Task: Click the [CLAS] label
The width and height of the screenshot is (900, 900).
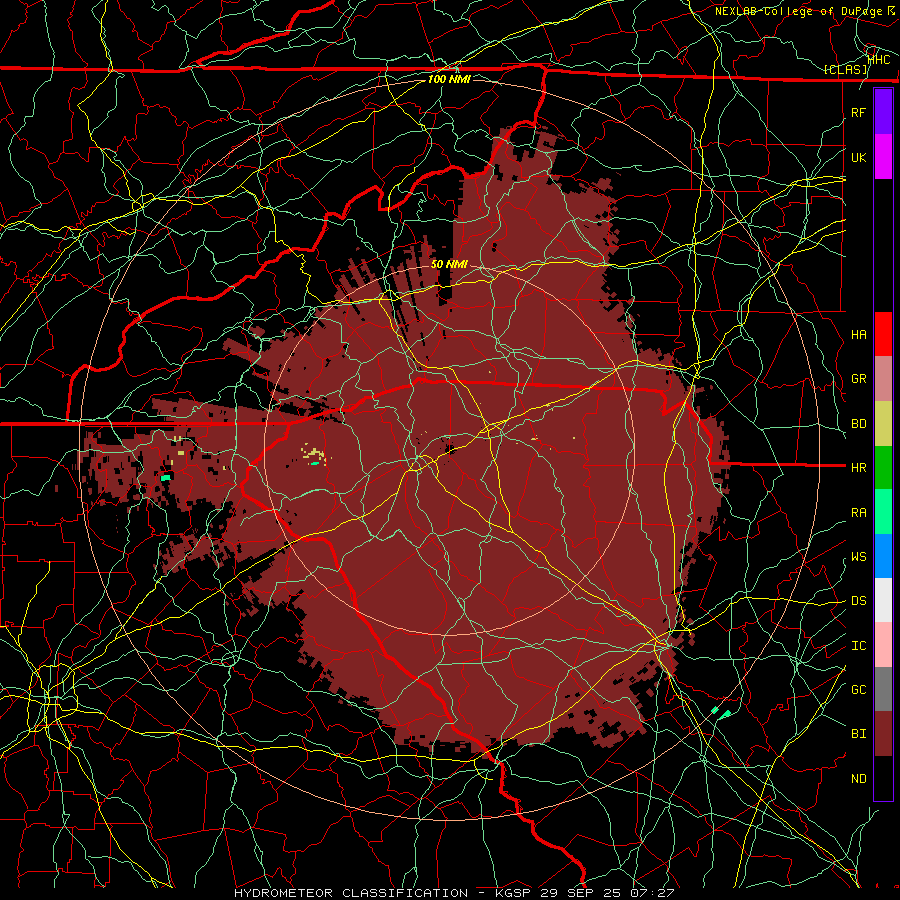Action: click(846, 70)
